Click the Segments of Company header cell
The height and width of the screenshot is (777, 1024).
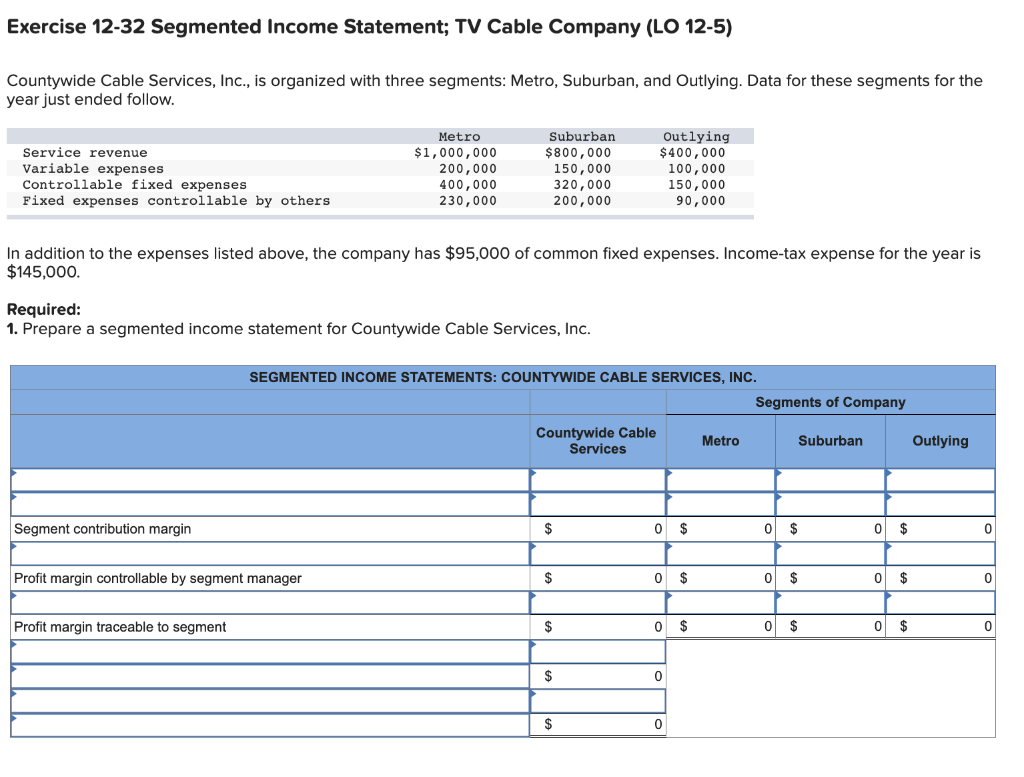pos(831,402)
